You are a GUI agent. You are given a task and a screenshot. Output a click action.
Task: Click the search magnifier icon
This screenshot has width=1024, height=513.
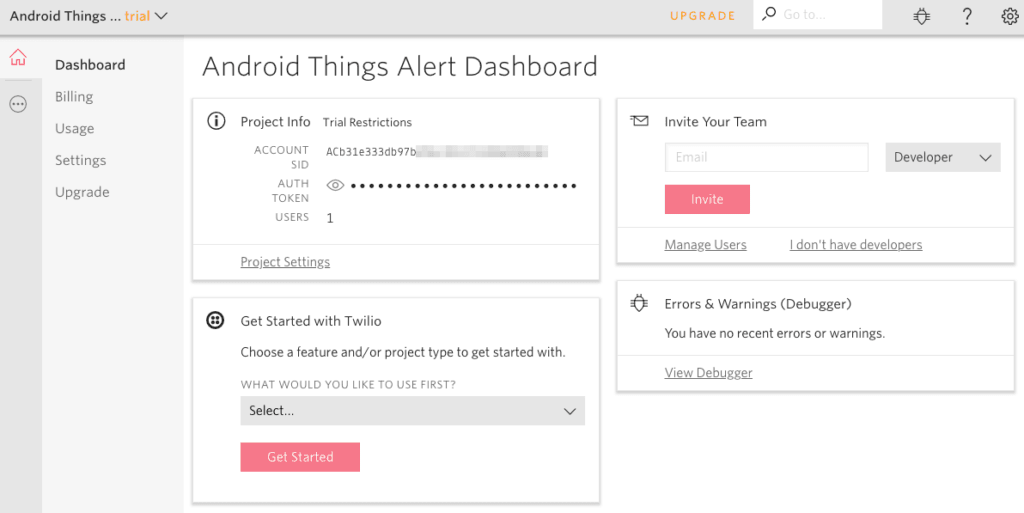(769, 13)
